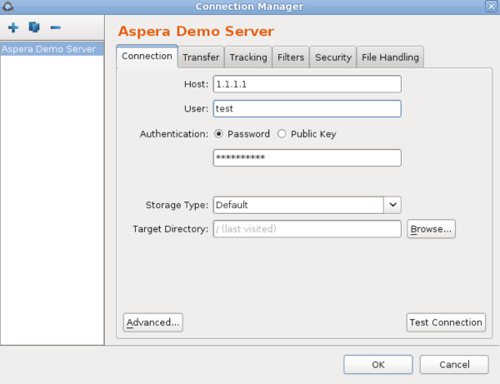This screenshot has height=384, width=500.
Task: Select Password authentication
Action: [x=219, y=134]
